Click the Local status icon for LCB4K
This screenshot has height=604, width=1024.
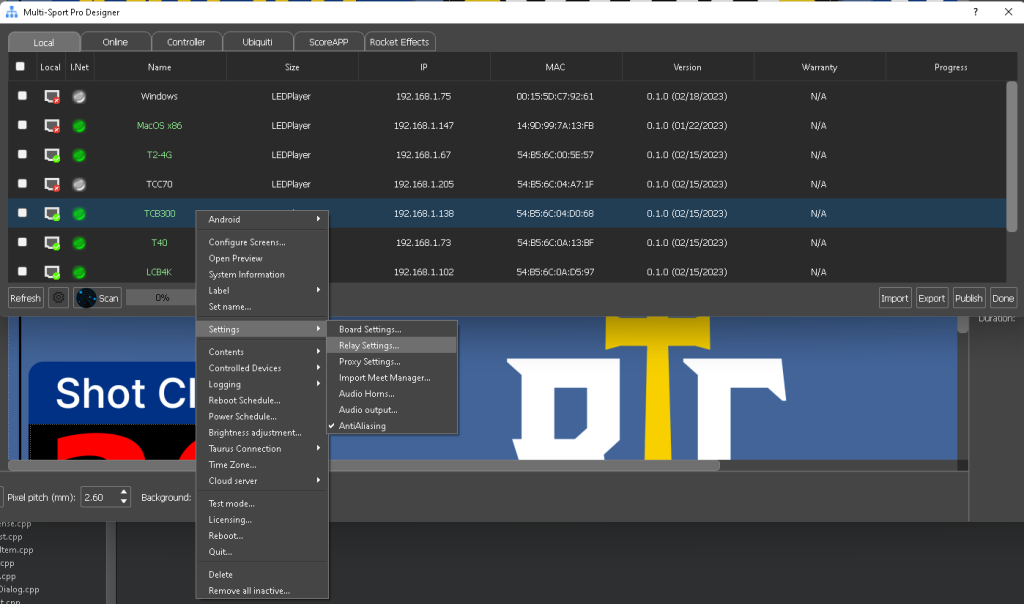(52, 272)
